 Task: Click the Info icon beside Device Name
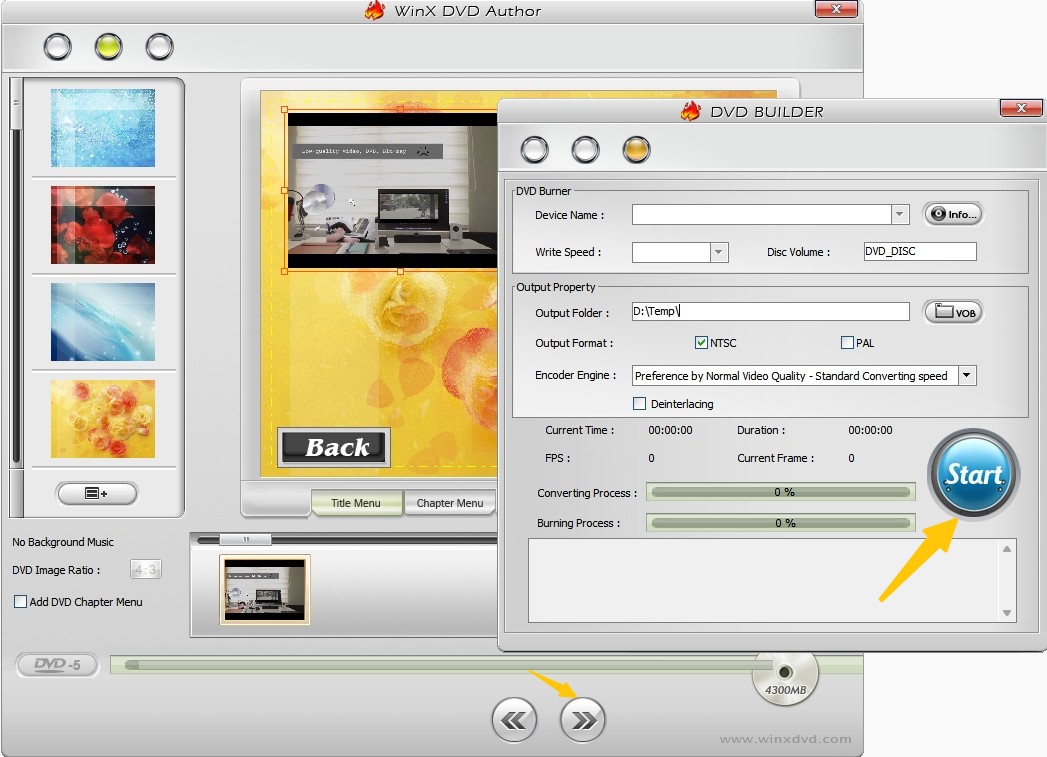click(x=953, y=213)
